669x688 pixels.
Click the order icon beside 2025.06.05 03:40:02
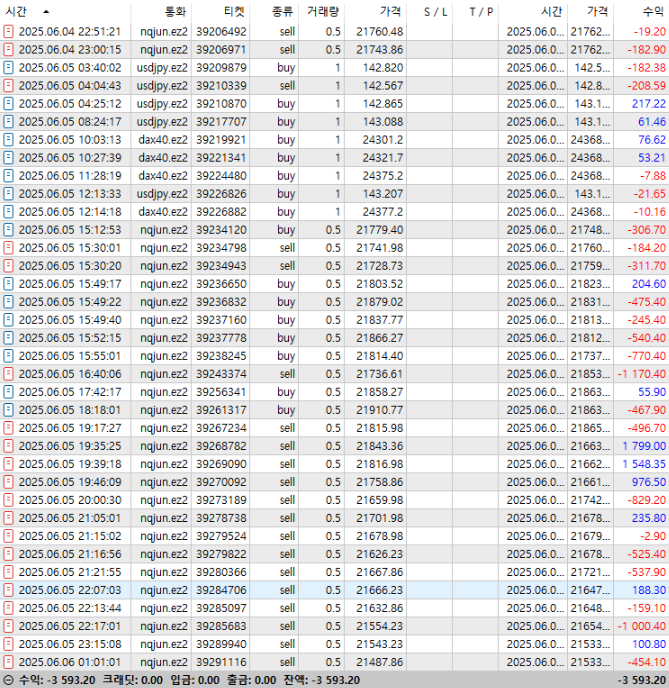tap(8, 68)
